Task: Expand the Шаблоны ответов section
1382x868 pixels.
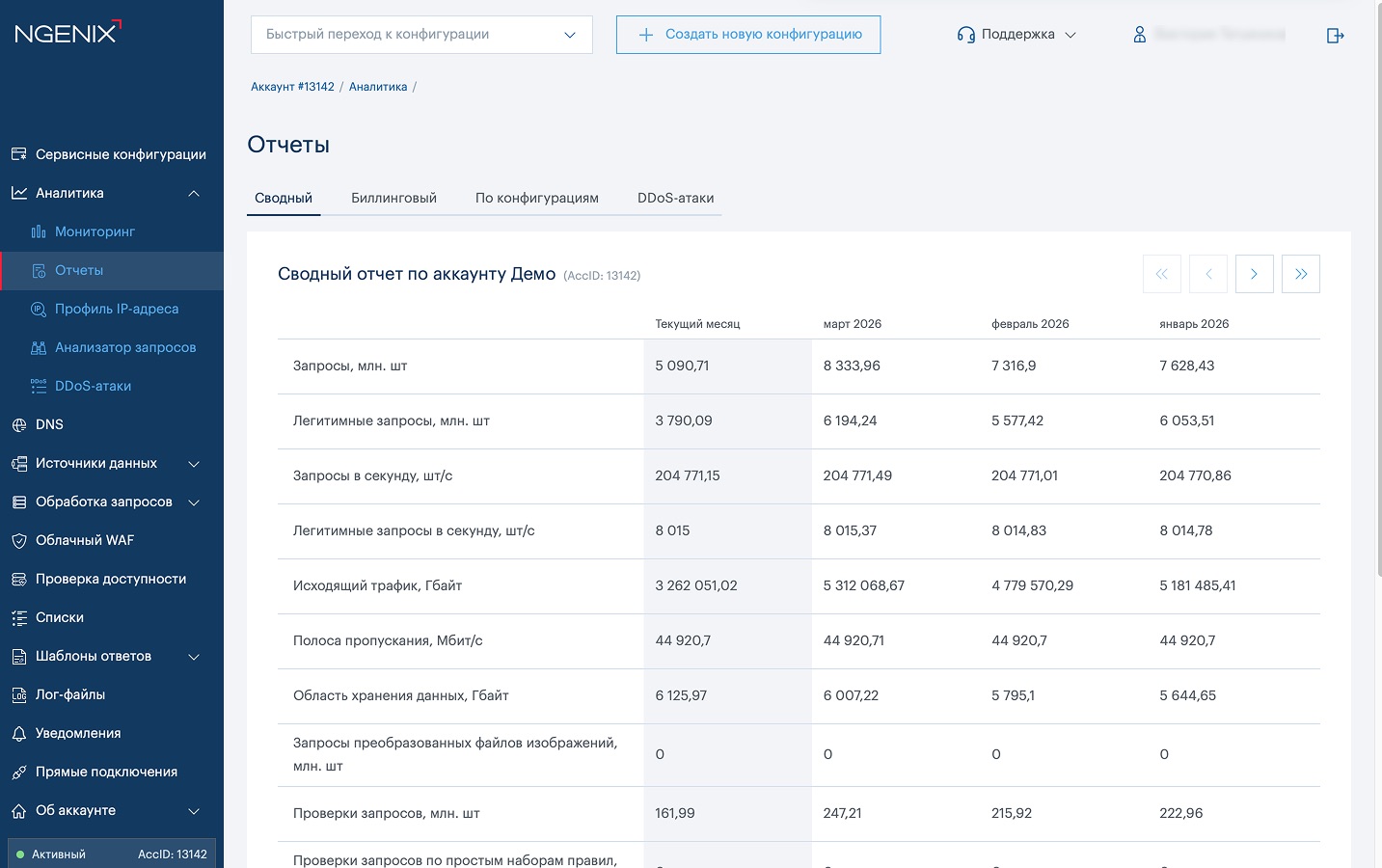Action: [x=194, y=656]
